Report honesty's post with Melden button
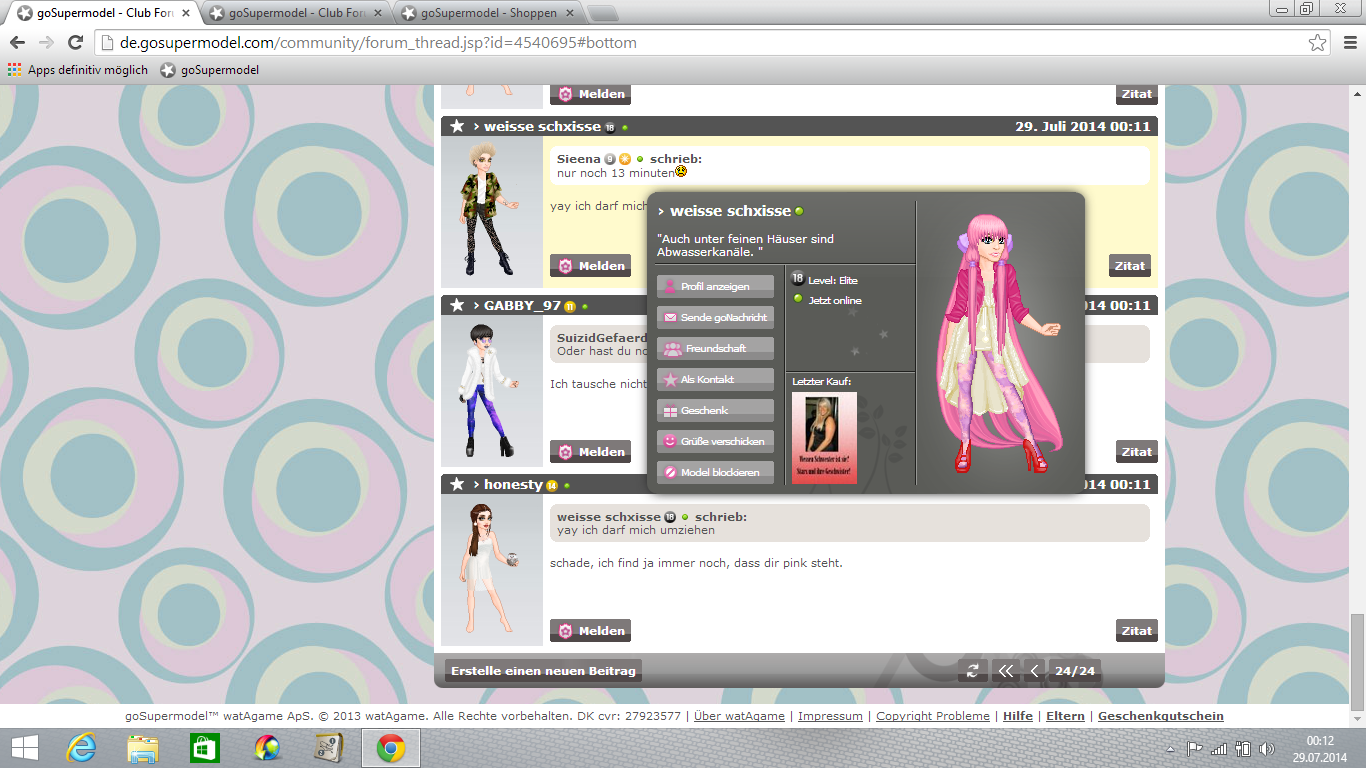 coord(590,631)
